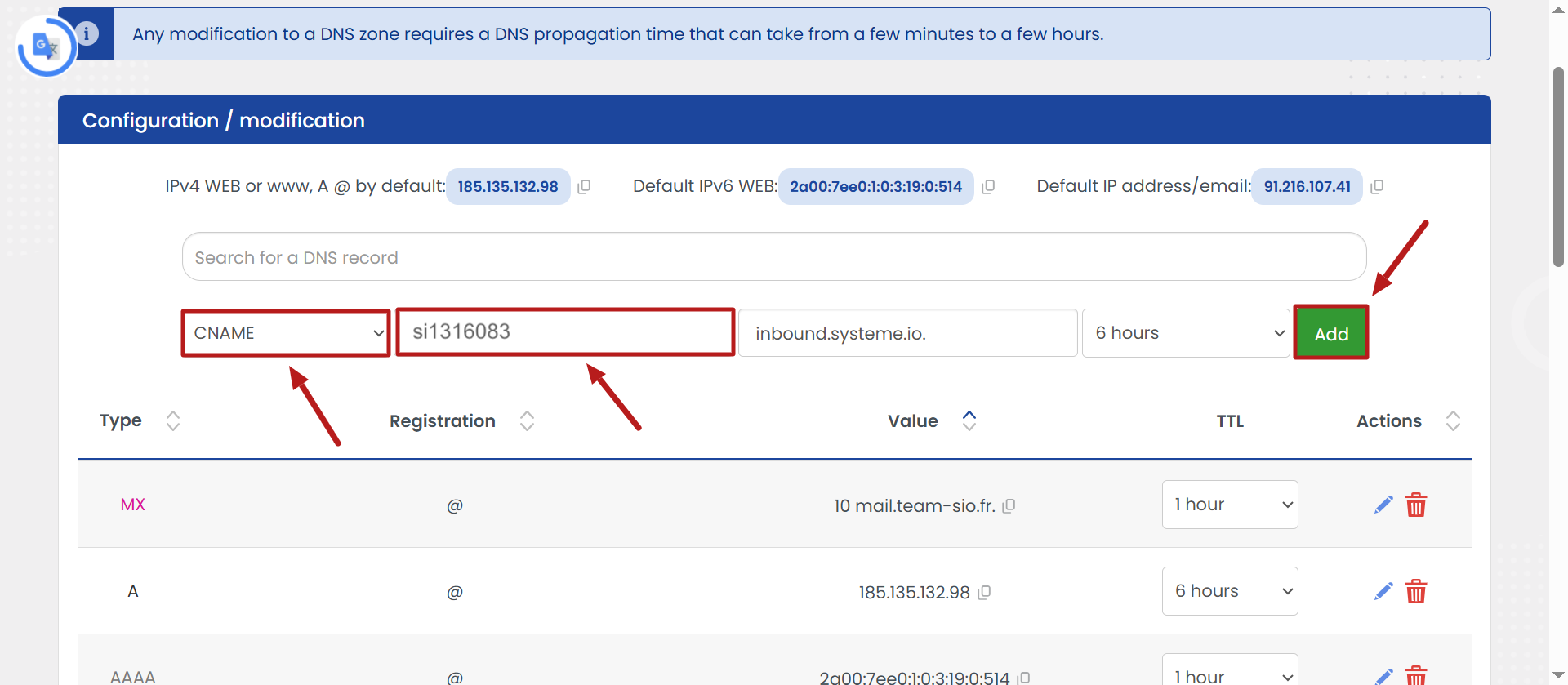Image resolution: width=1568 pixels, height=685 pixels.
Task: Click the si1316083 registration name field
Action: (565, 331)
